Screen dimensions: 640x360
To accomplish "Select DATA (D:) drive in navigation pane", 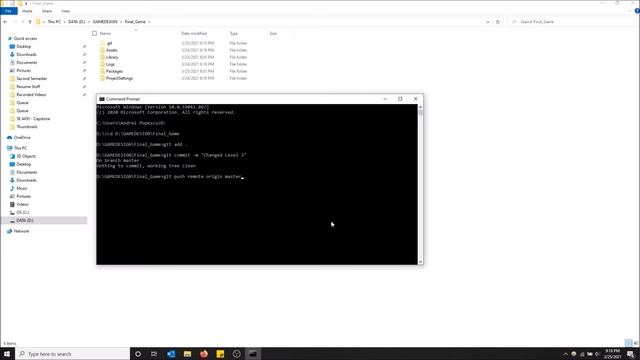I will (24, 220).
